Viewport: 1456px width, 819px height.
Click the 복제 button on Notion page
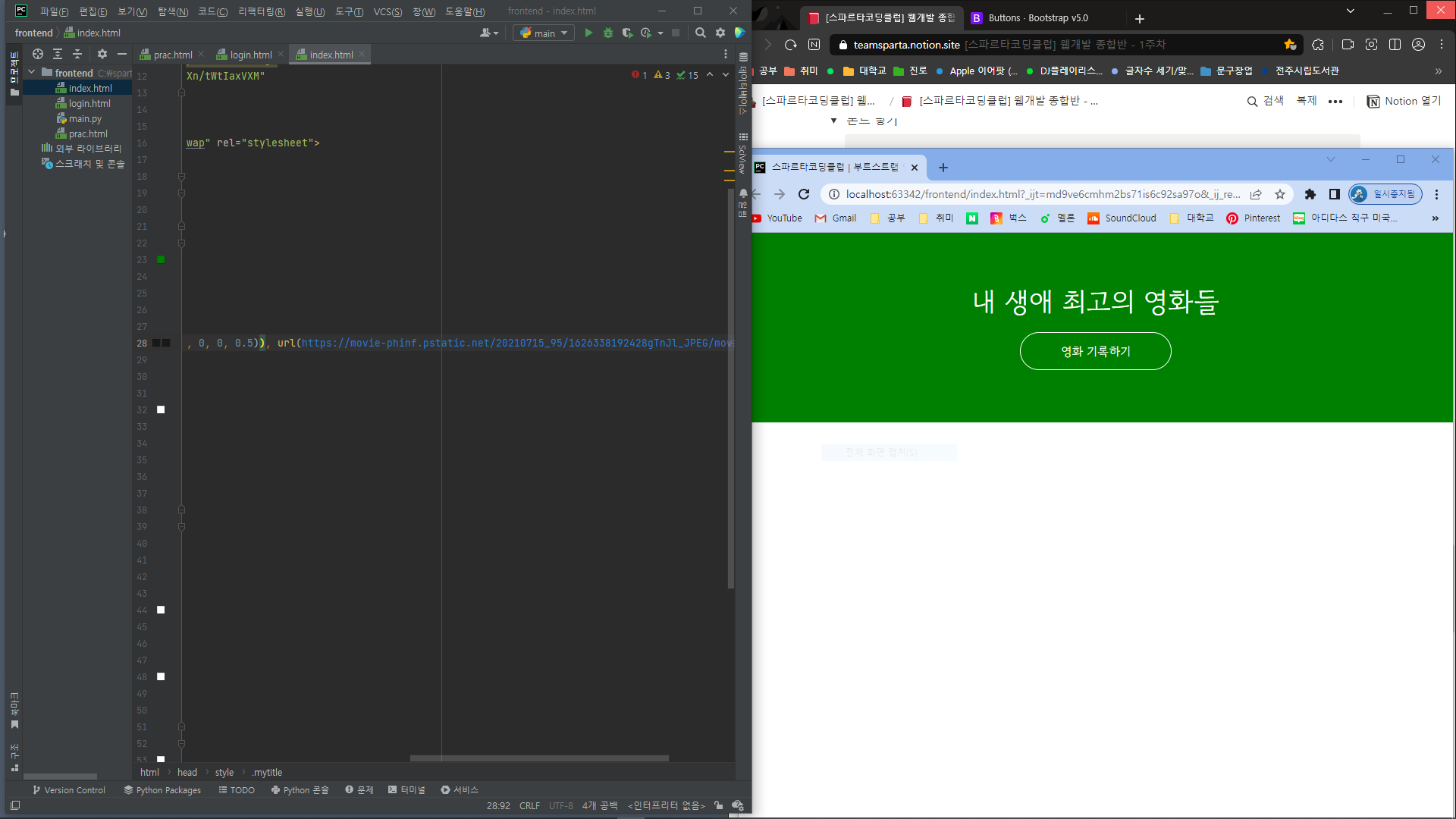pyautogui.click(x=1307, y=101)
